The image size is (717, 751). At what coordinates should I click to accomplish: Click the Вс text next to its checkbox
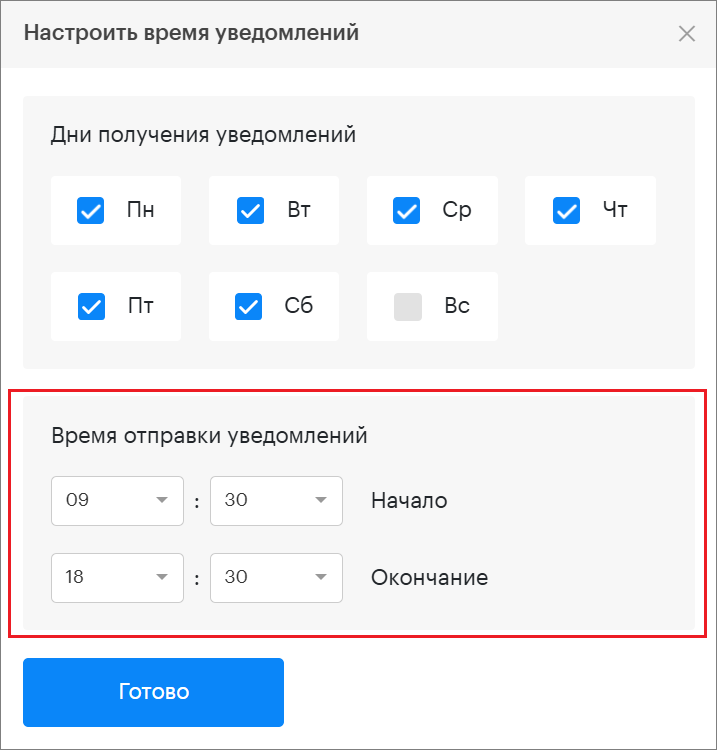[x=457, y=307]
